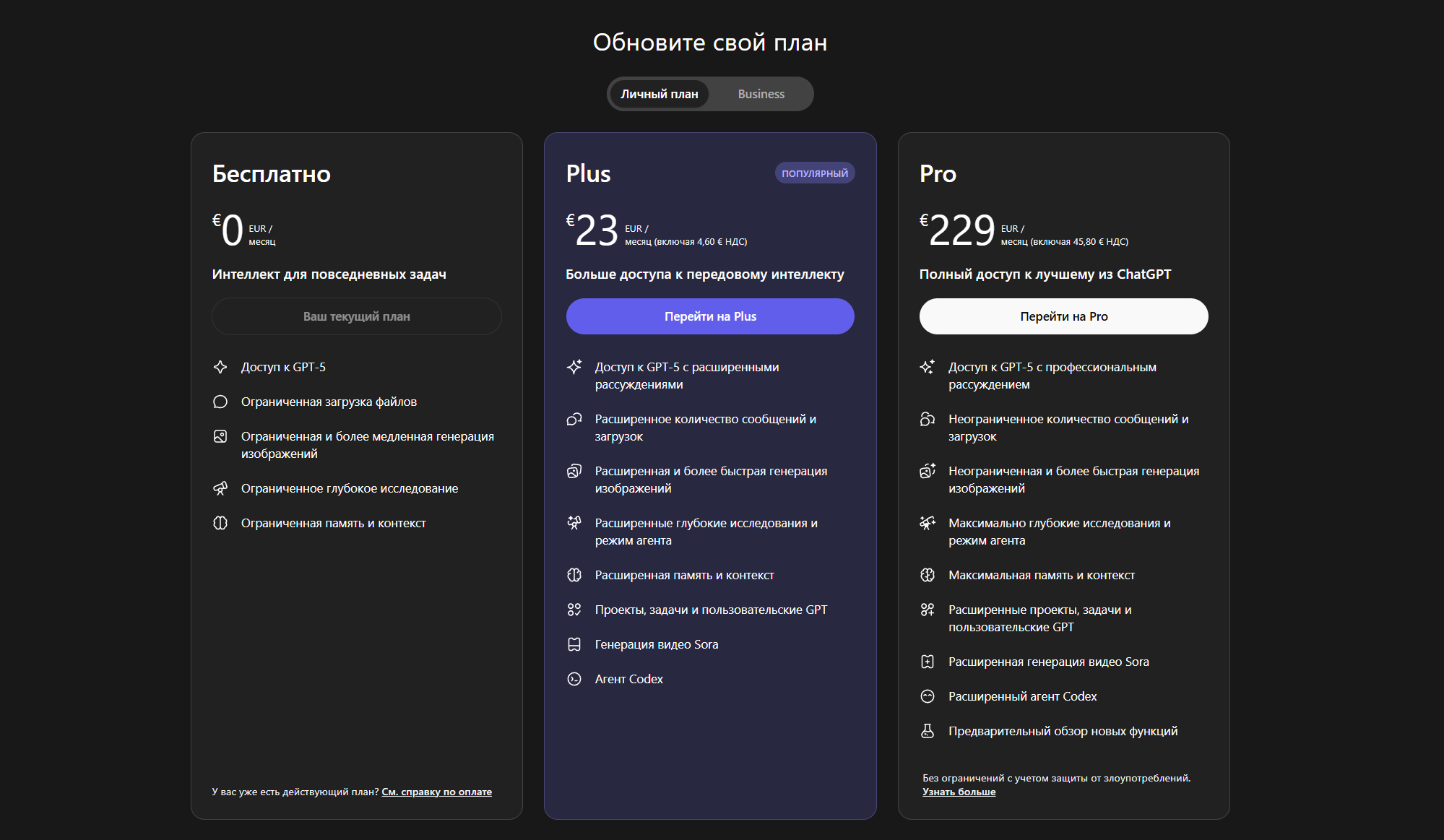Open the 'См. справку по оплате' link
The image size is (1444, 840).
436,792
